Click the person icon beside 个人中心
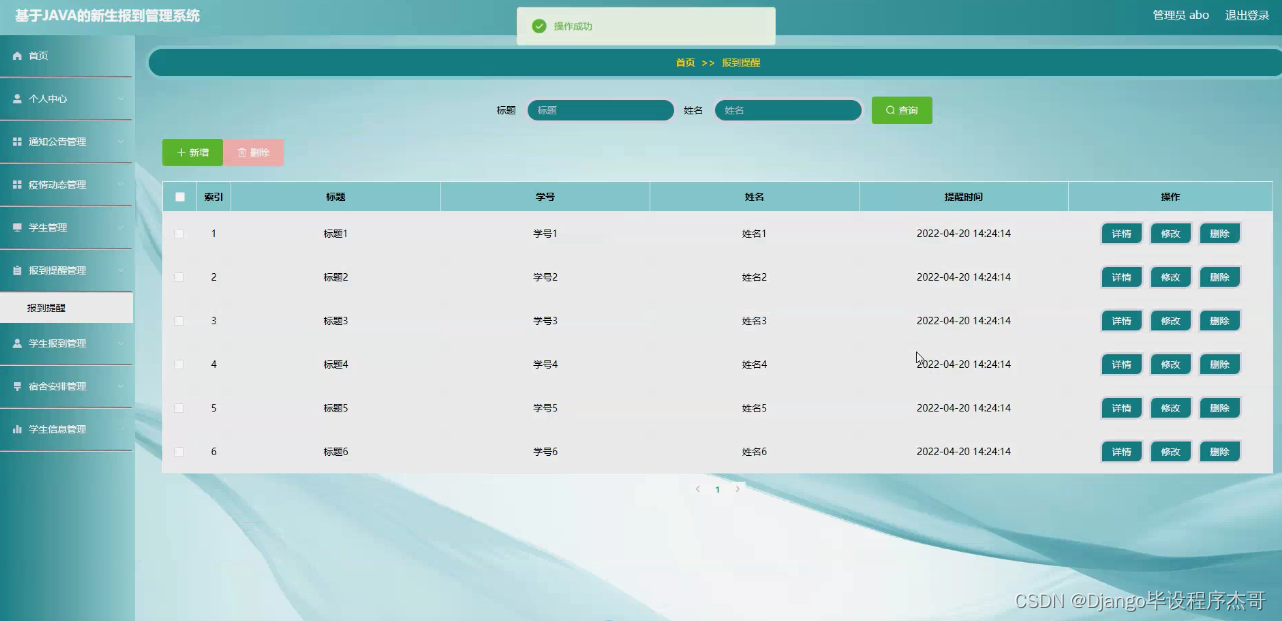Viewport: 1282px width, 621px height. point(17,99)
